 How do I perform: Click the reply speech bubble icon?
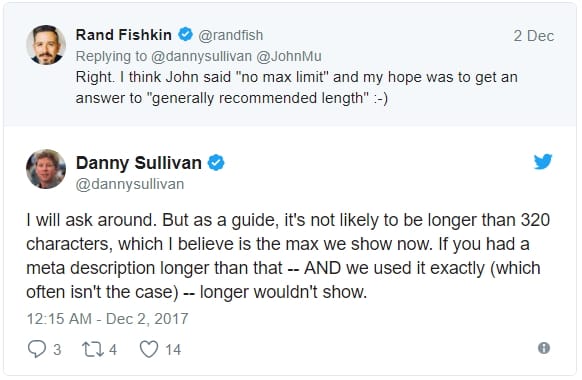click(x=37, y=349)
